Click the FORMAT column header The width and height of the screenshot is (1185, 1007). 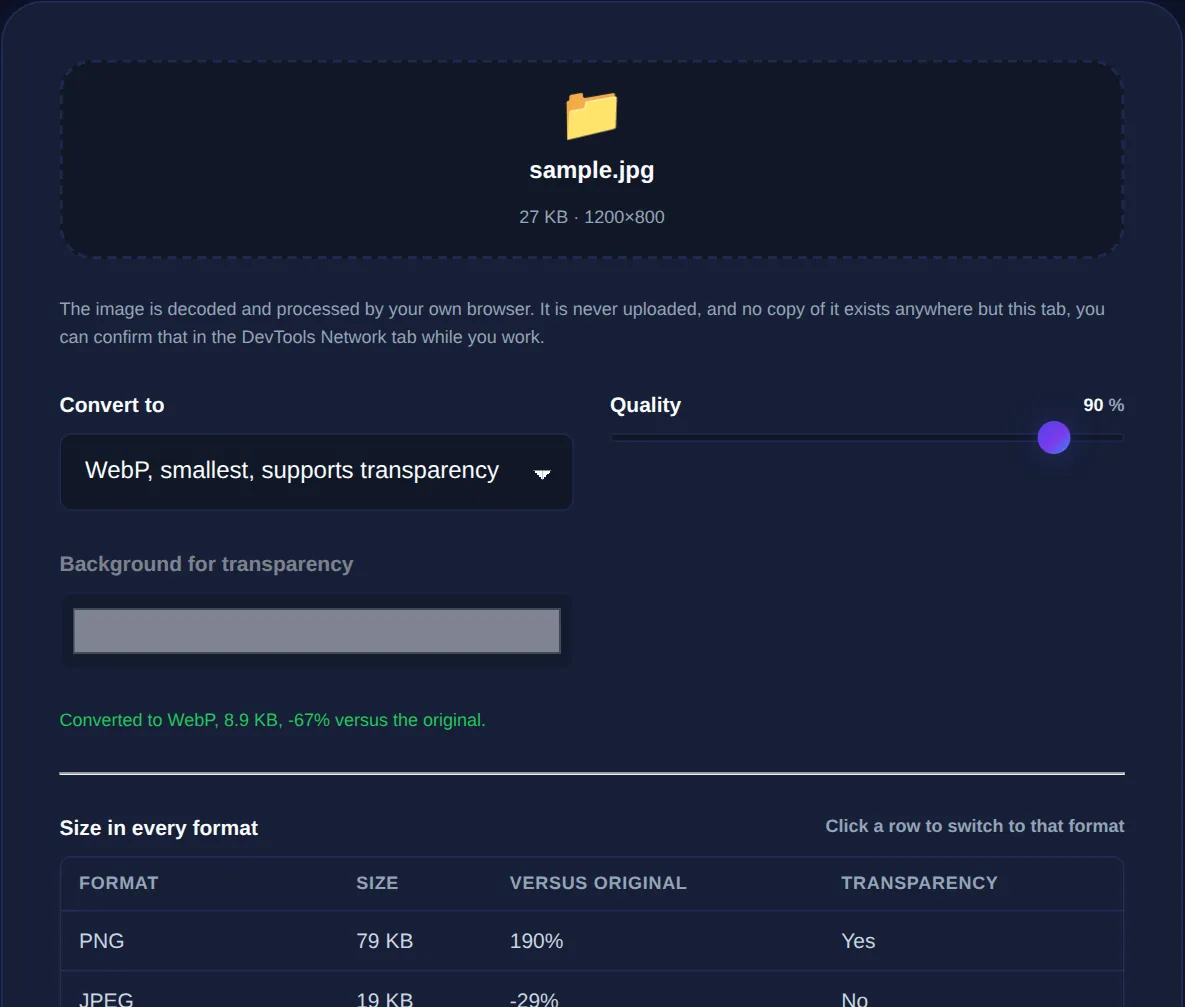[119, 883]
